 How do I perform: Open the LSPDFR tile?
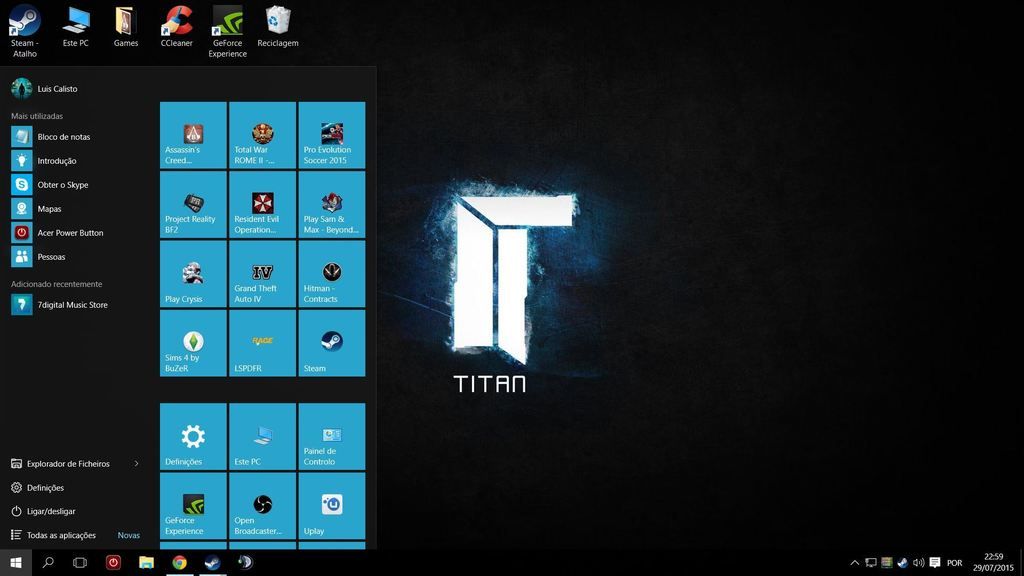263,343
